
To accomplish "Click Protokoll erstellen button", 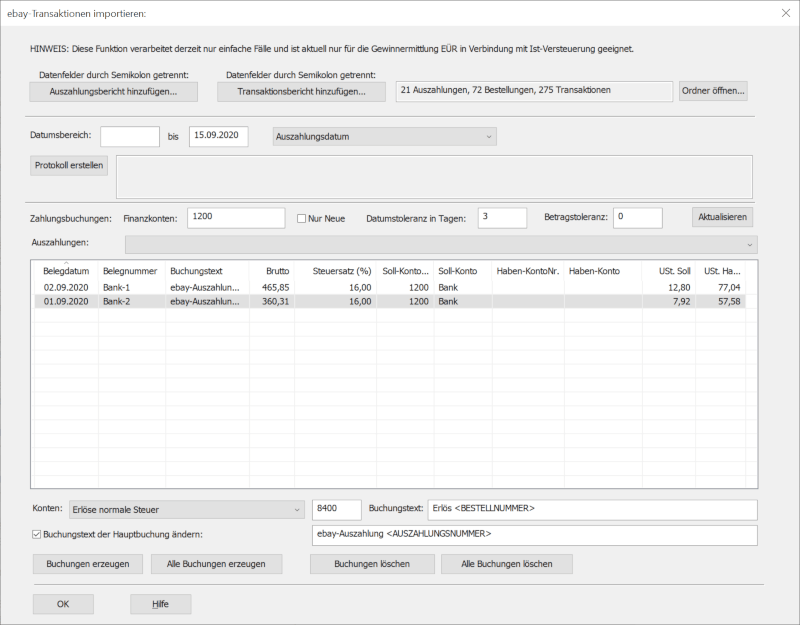I will (69, 165).
